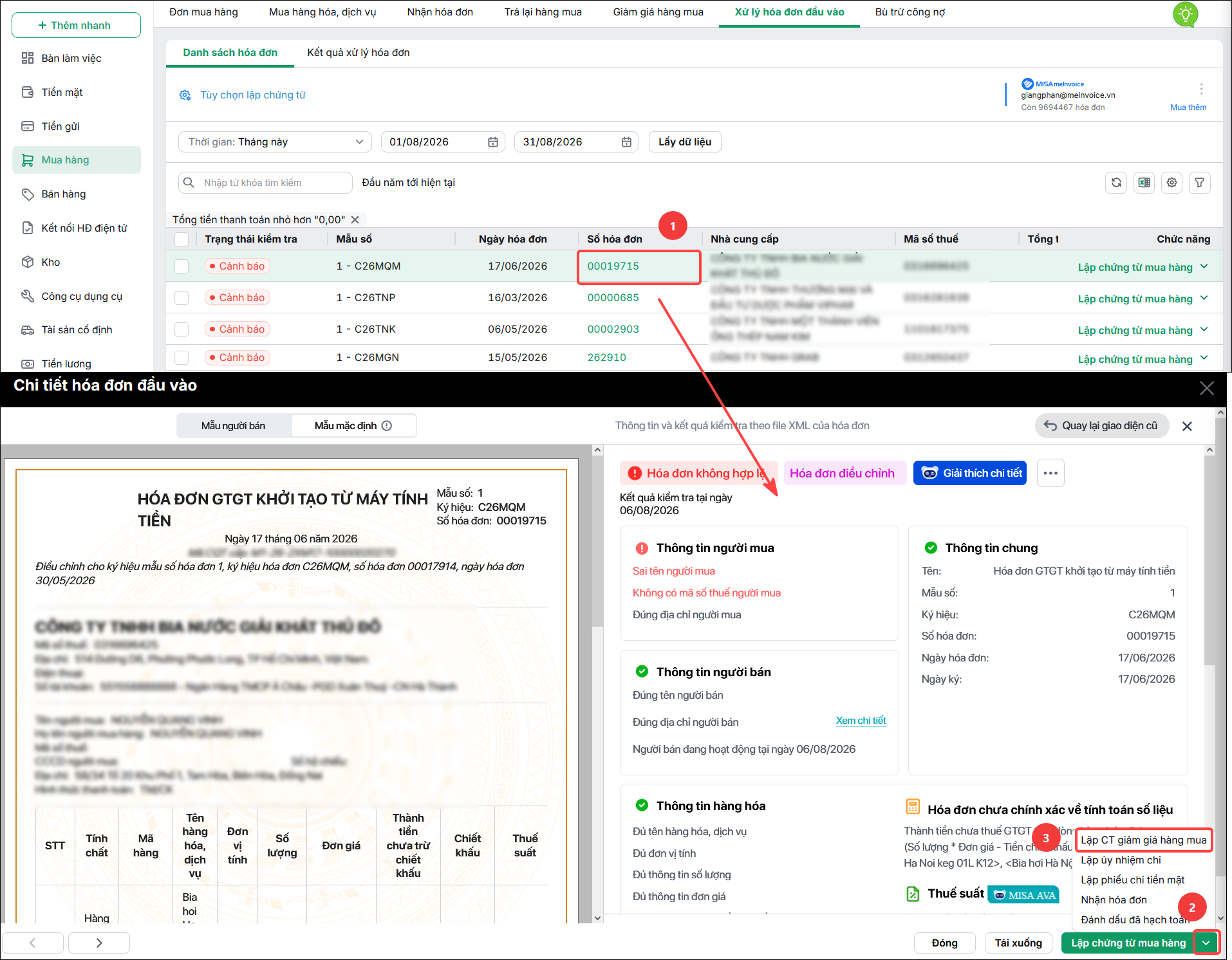Expand function dropdown on invoice 262910 row
The height and width of the screenshot is (960, 1232).
(1204, 358)
